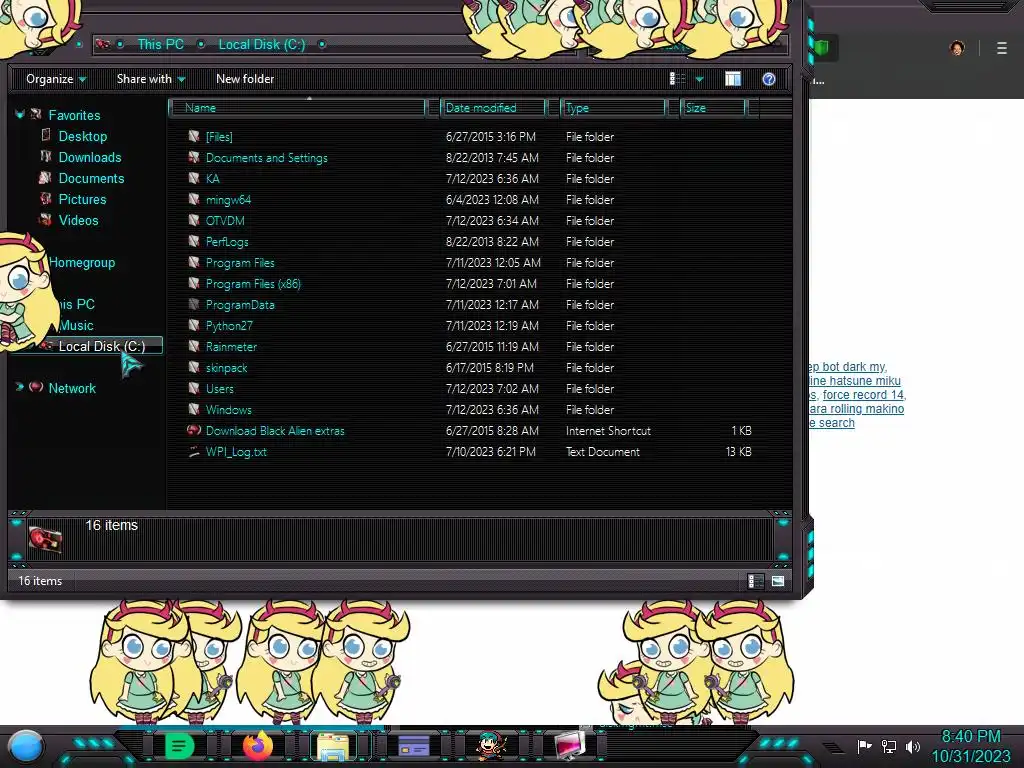This screenshot has height=768, width=1024.
Task: Open breadcrumb arrow after Local Disk (C:)
Action: [x=322, y=44]
